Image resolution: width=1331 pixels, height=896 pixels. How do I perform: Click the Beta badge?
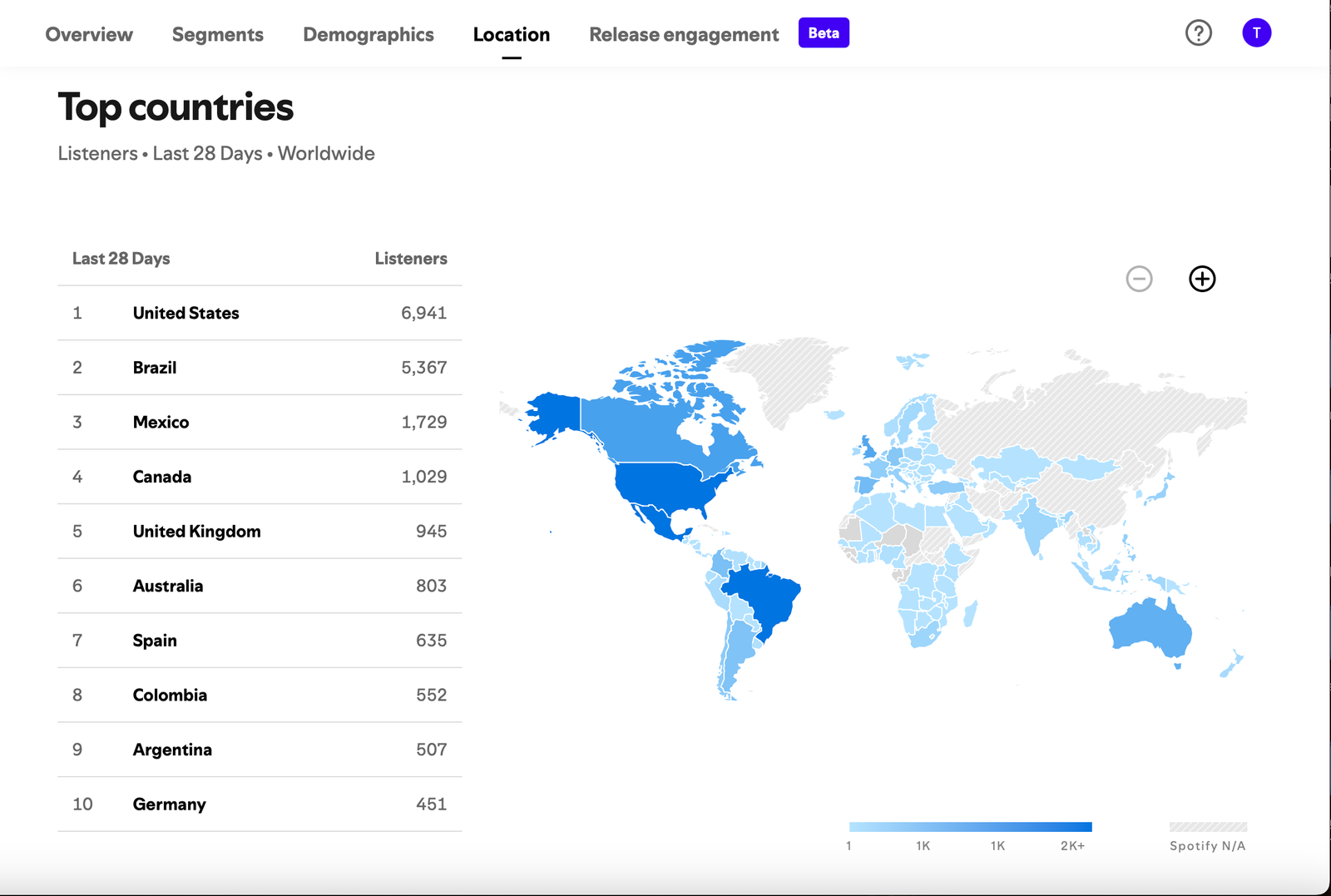click(823, 33)
